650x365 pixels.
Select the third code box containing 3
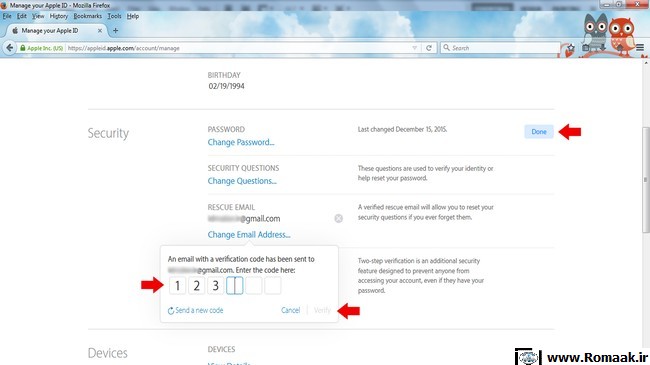[x=216, y=285]
